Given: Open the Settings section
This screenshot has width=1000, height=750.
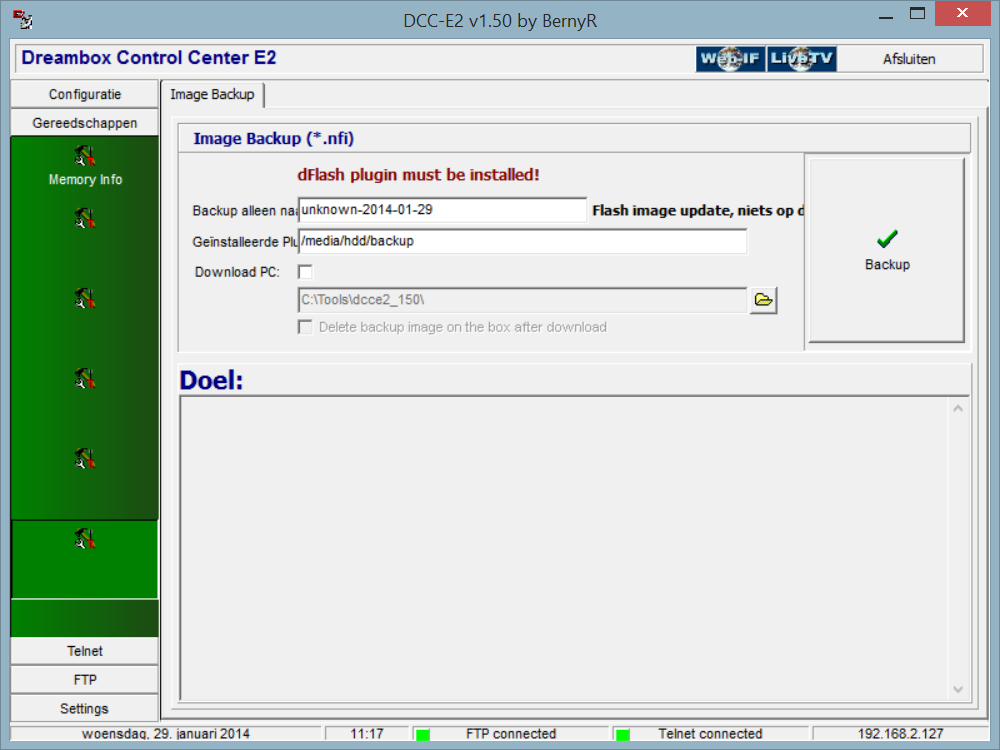Looking at the screenshot, I should coord(85,709).
